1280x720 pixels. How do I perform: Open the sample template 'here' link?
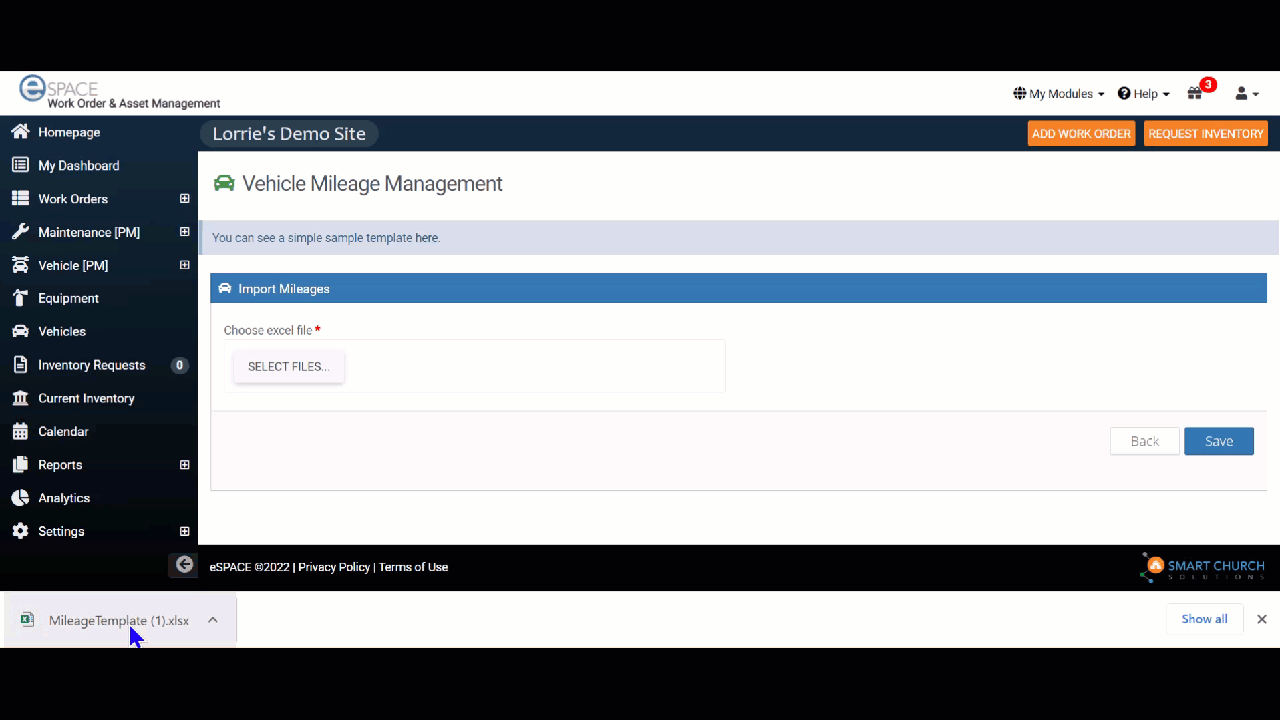click(x=427, y=238)
